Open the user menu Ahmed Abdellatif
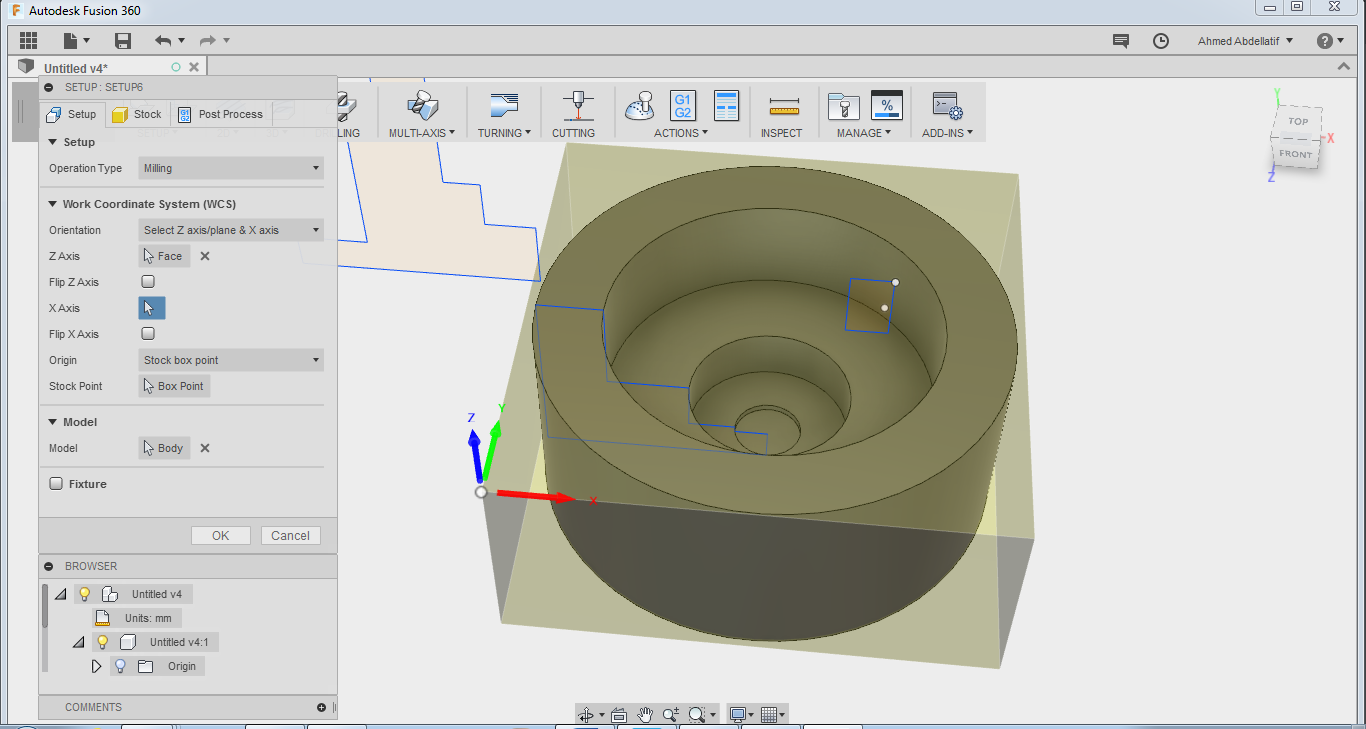 coord(1245,41)
